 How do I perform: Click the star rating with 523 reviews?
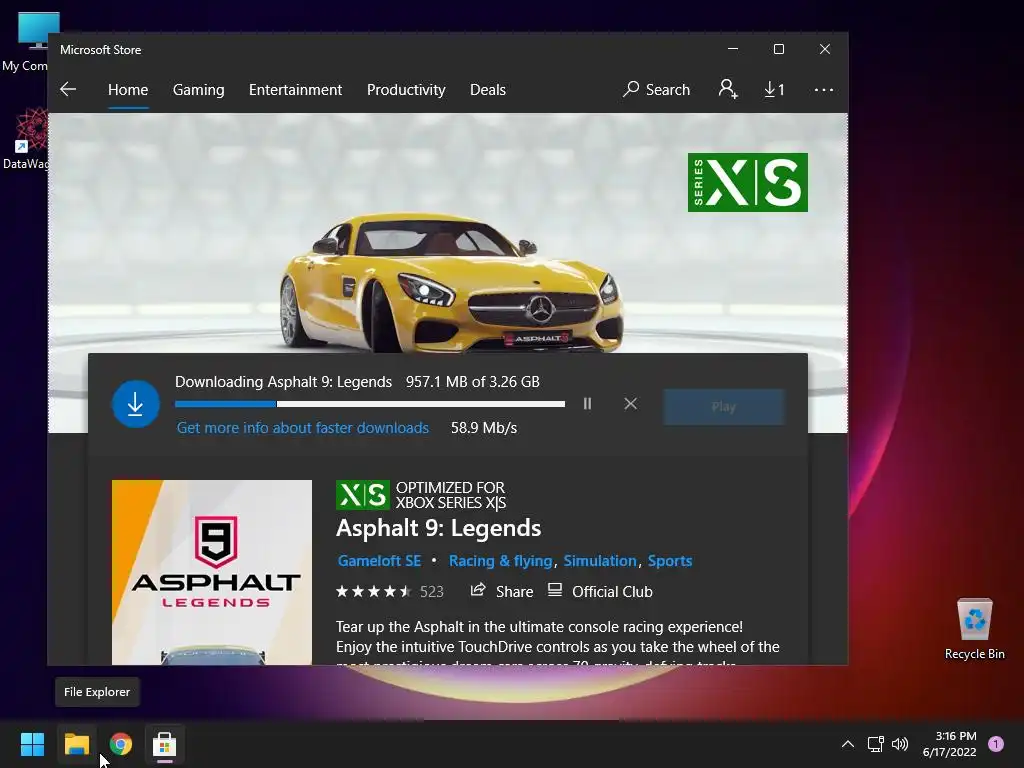(x=390, y=592)
